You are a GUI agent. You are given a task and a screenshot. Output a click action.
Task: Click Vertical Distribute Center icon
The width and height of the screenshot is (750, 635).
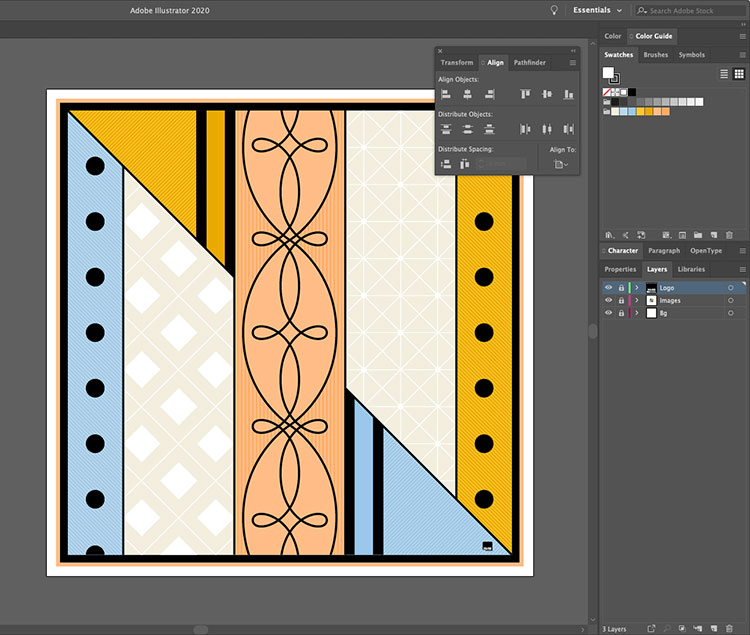point(467,129)
